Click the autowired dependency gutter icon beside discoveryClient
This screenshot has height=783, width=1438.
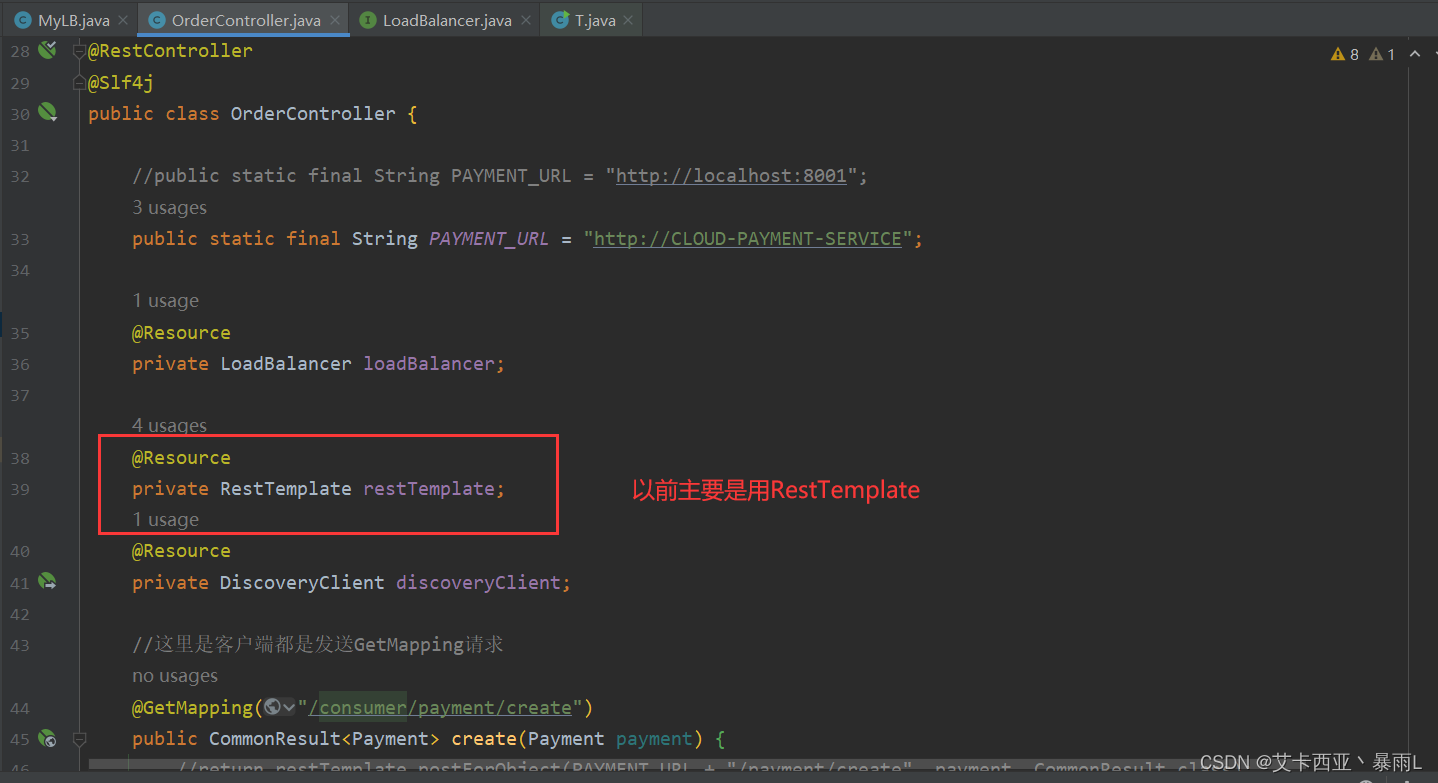(47, 581)
